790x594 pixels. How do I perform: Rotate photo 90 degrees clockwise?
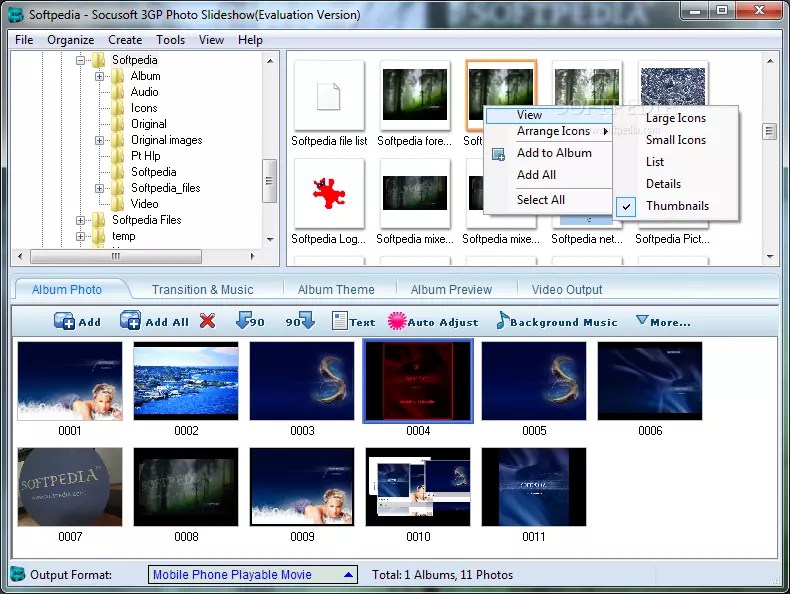(300, 321)
